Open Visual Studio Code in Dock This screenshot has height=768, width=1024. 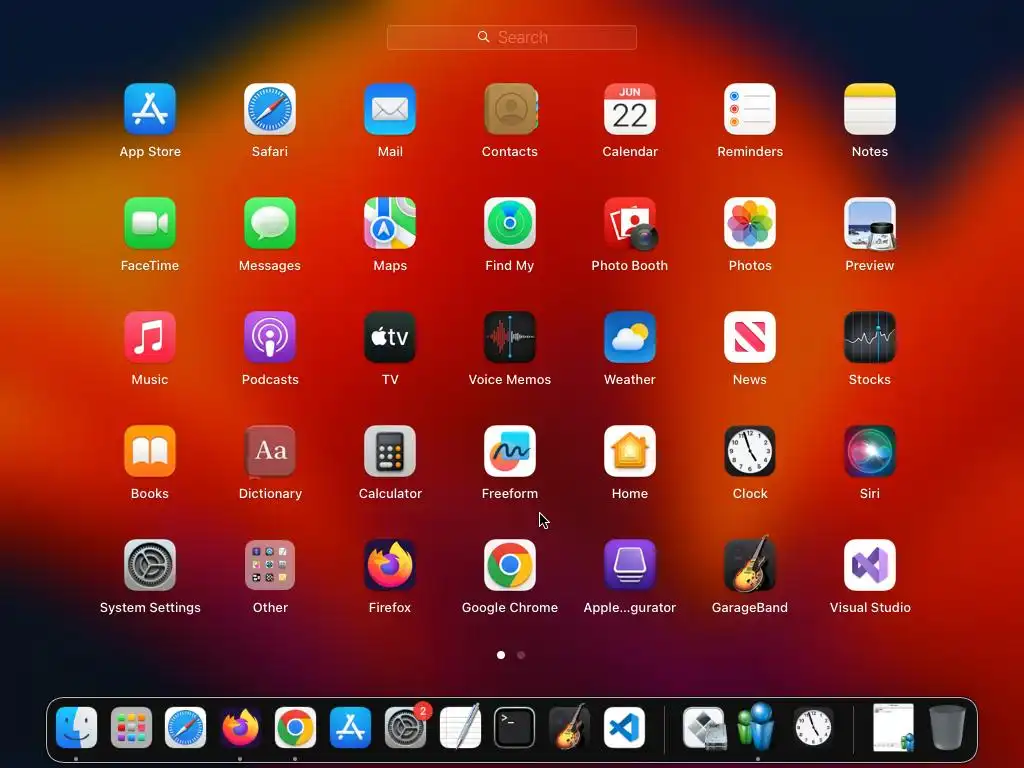pos(624,728)
